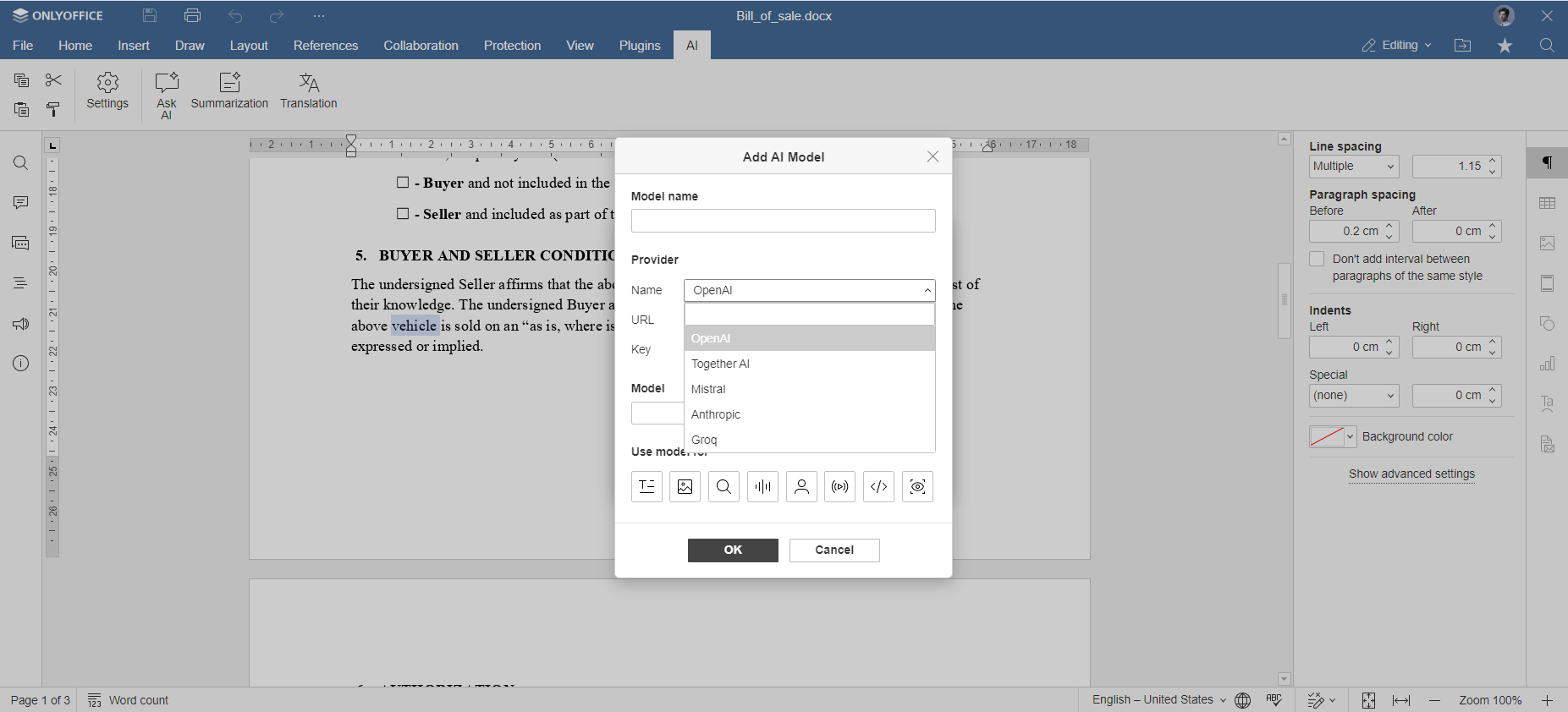This screenshot has width=1568, height=712.
Task: Save the document with the diskette icon
Action: coord(150,15)
